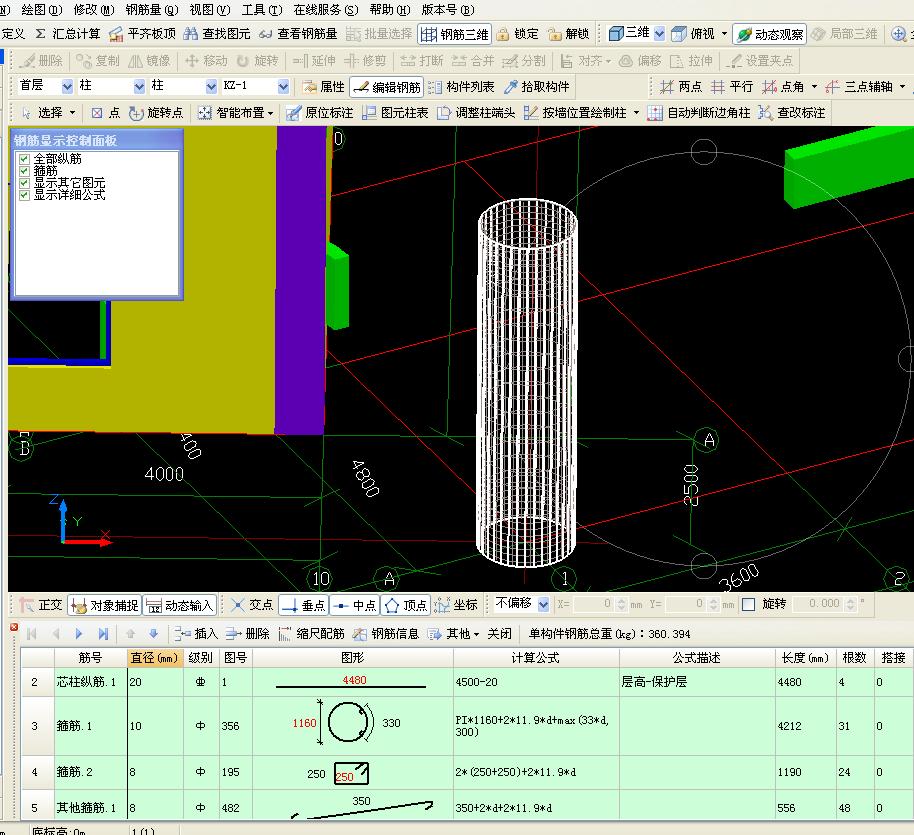Click 缩尺配筋 scaled reinforcement tool
This screenshot has height=835, width=914.
tap(312, 634)
